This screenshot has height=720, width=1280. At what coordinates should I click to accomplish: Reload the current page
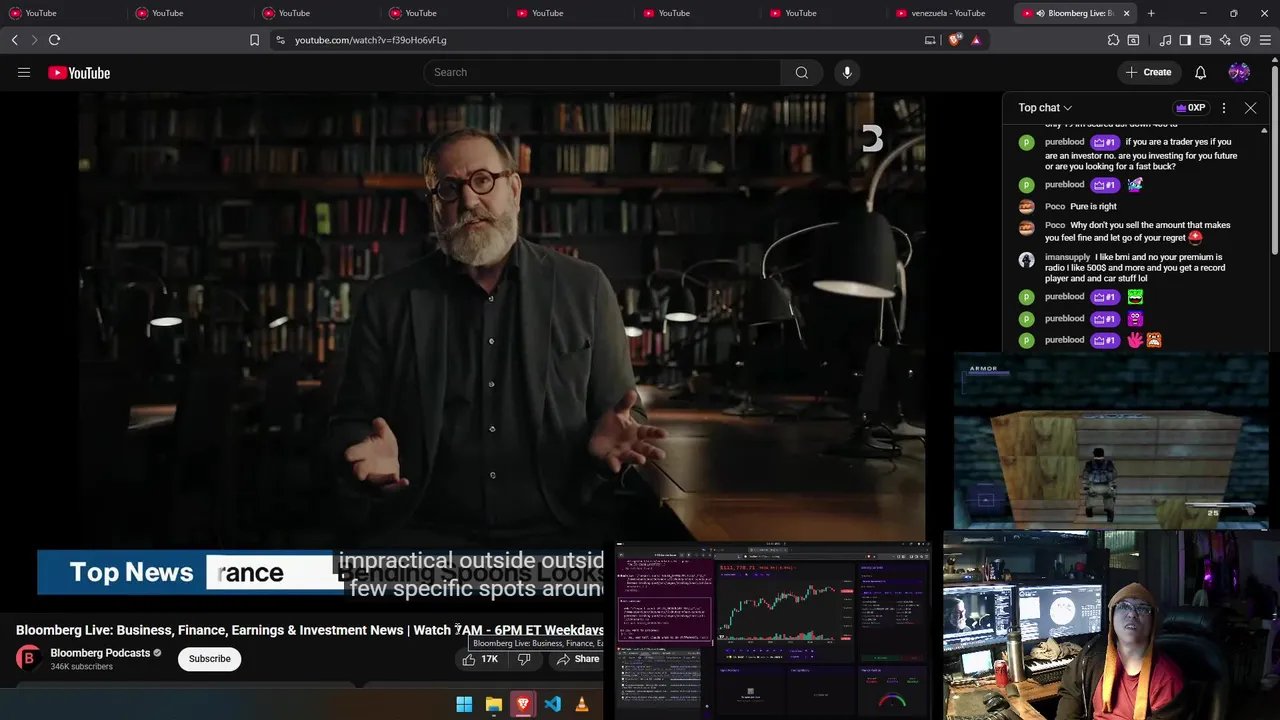point(54,40)
